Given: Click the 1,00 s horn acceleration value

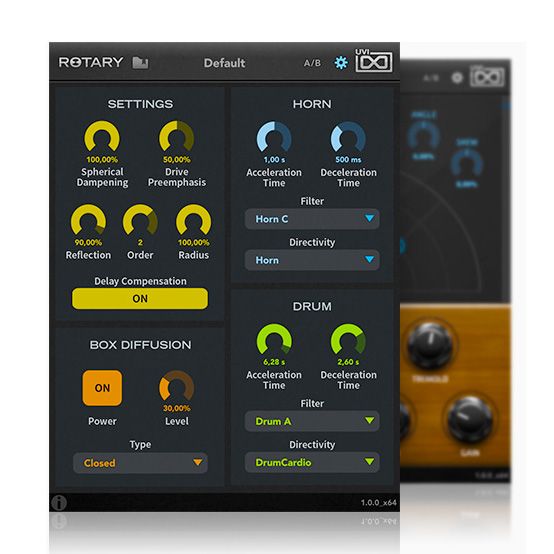Looking at the screenshot, I should point(274,160).
